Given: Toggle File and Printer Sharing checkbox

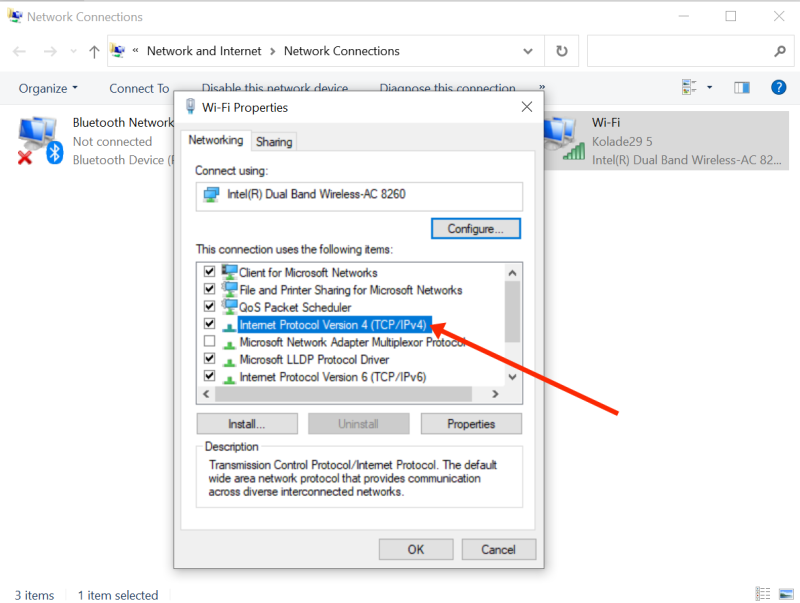Looking at the screenshot, I should coord(209,289).
